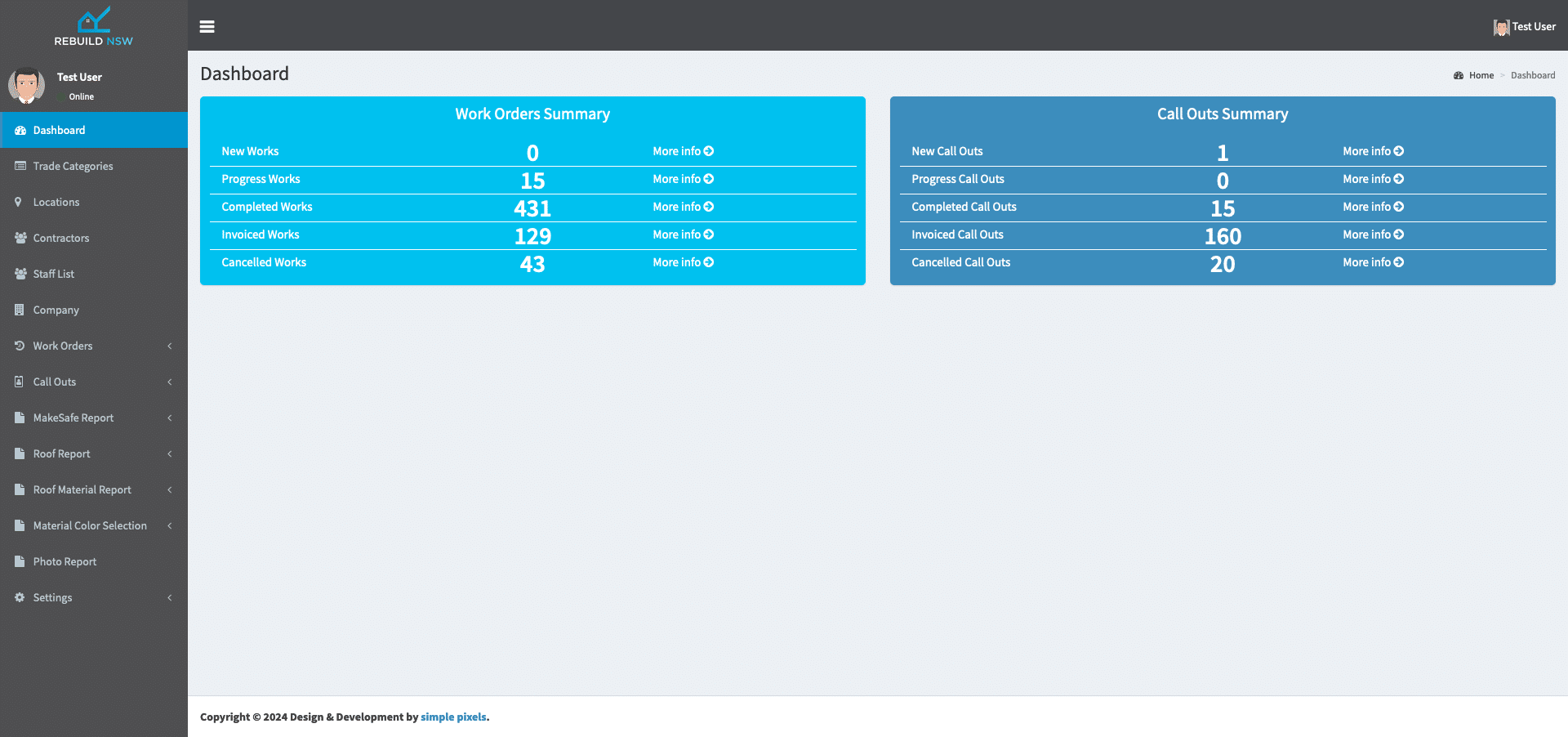Viewport: 1568px width, 737px height.
Task: Open More info for Invoiced Call Outs
Action: click(x=1373, y=234)
